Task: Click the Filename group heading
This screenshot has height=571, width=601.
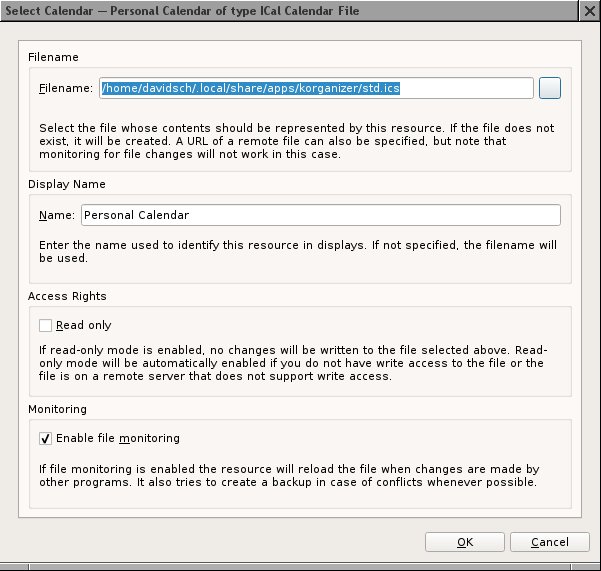Action: tap(53, 57)
